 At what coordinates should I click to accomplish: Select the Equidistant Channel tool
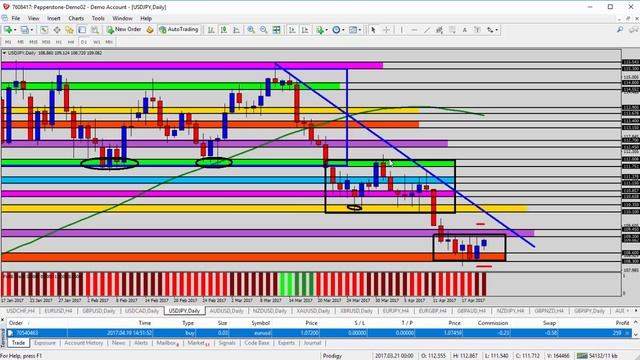pyautogui.click(x=439, y=30)
